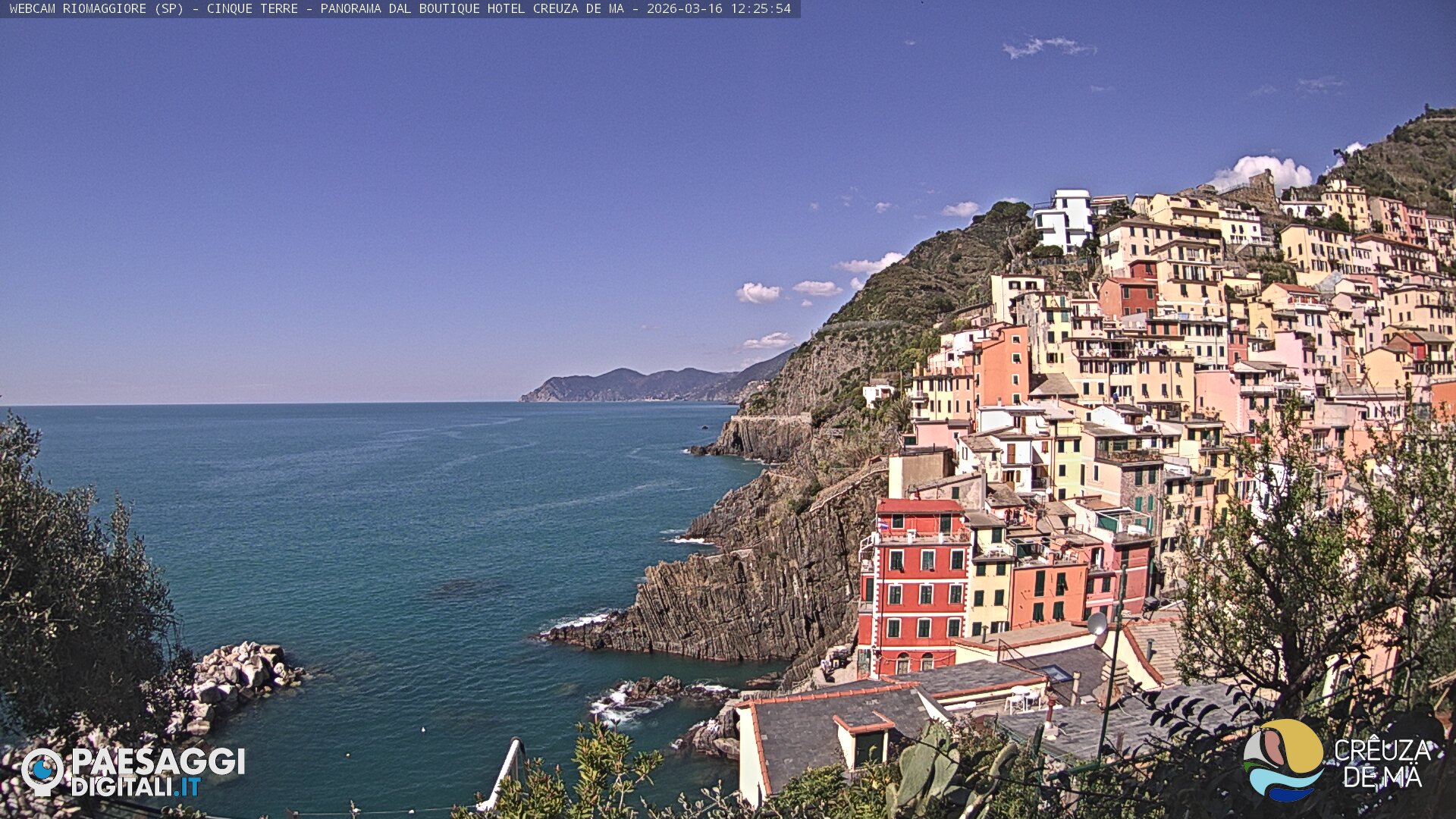Screen dimensions: 1456x819
Task: Click the CINQUE TERRE text in header
Action: pyautogui.click(x=252, y=9)
